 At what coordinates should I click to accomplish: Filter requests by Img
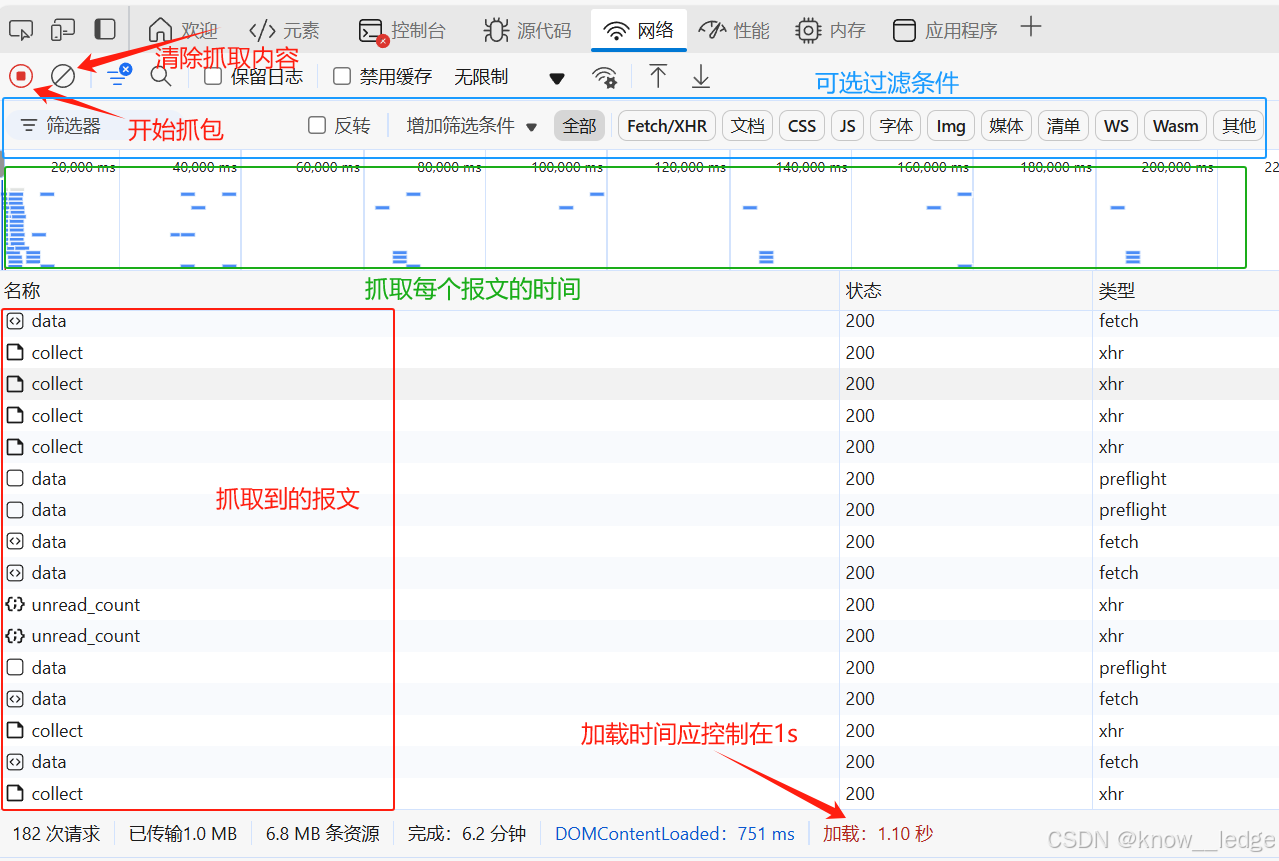pyautogui.click(x=951, y=126)
